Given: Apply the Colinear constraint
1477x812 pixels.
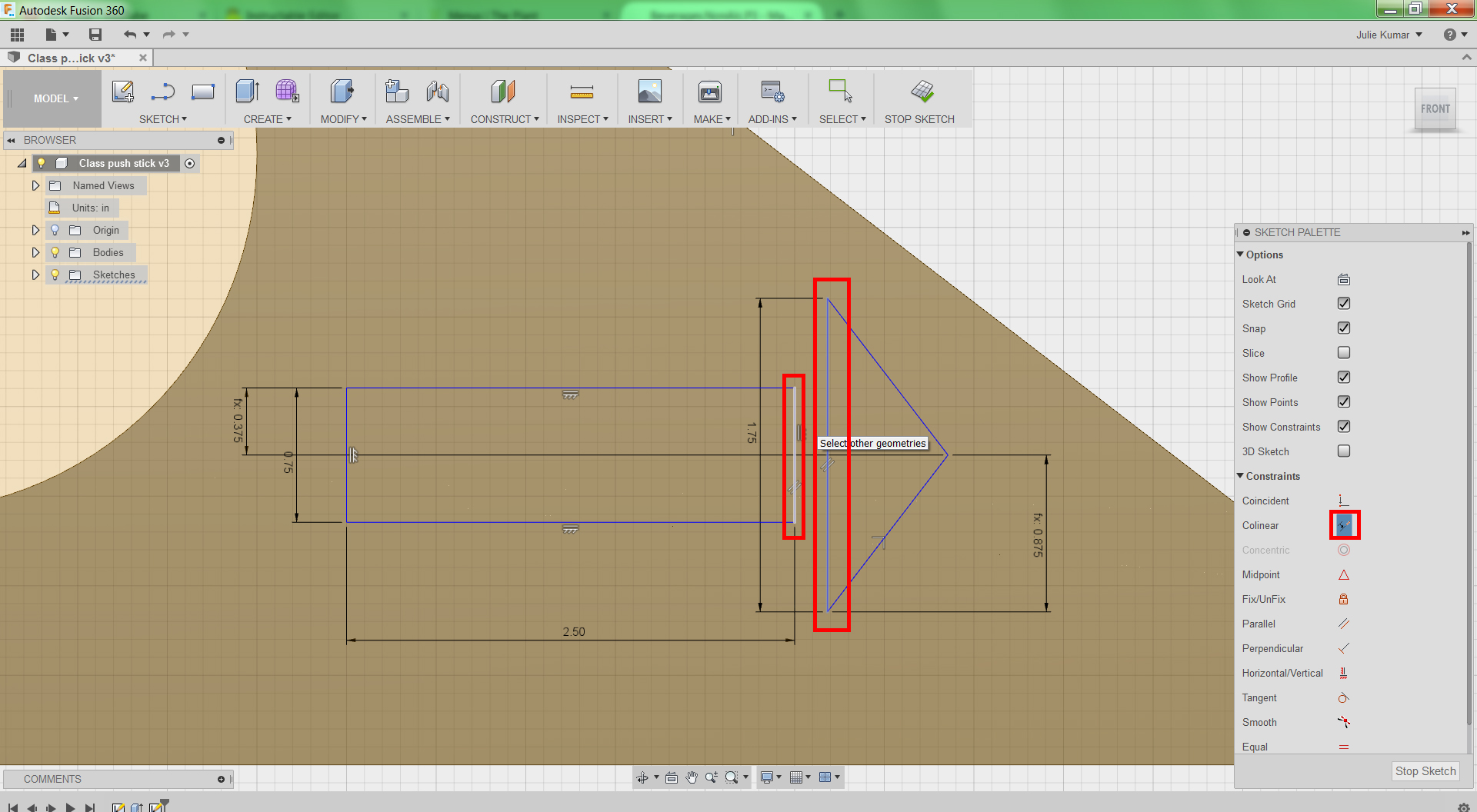Looking at the screenshot, I should click(1344, 525).
